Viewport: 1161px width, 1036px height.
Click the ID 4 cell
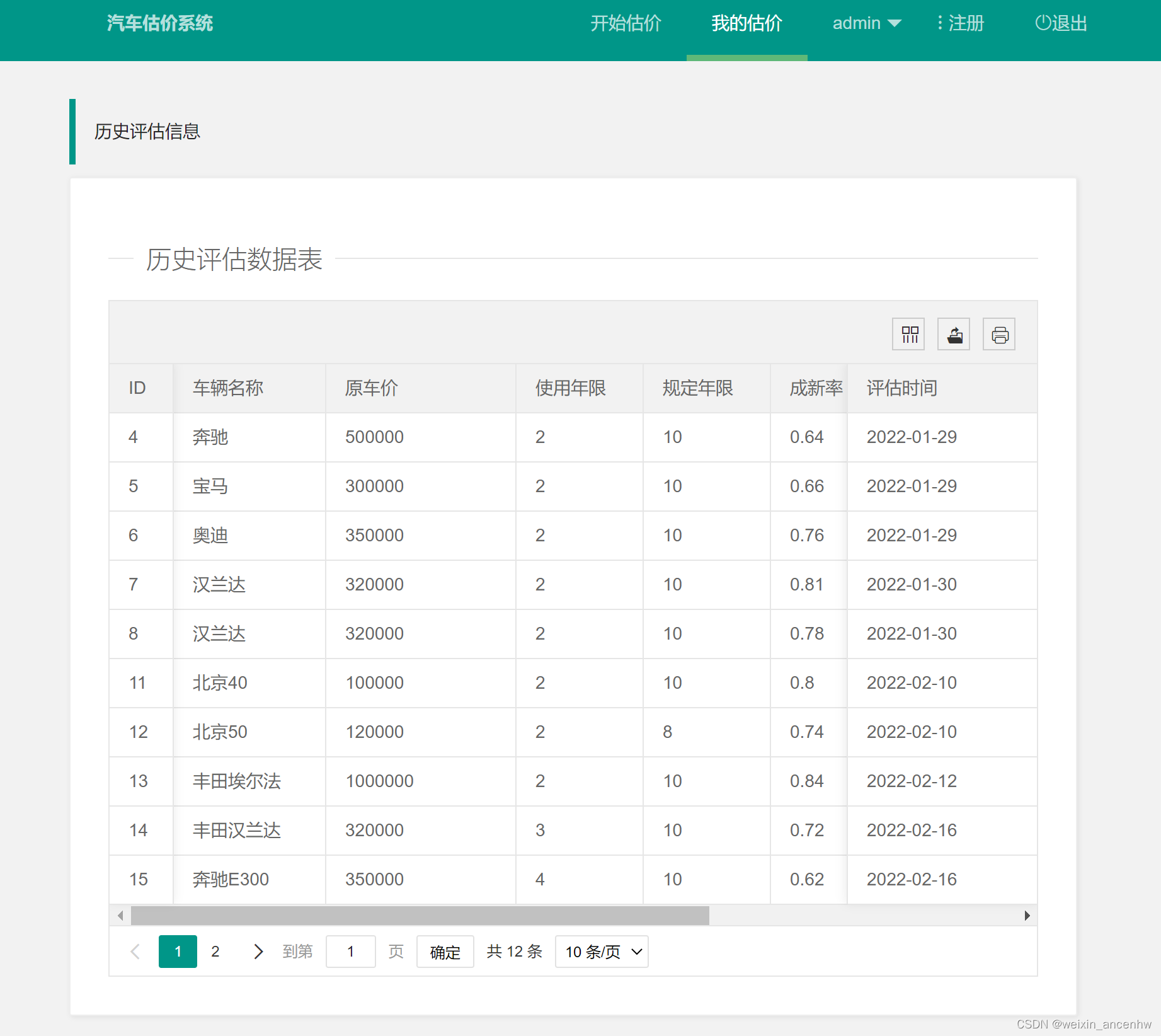coord(141,437)
